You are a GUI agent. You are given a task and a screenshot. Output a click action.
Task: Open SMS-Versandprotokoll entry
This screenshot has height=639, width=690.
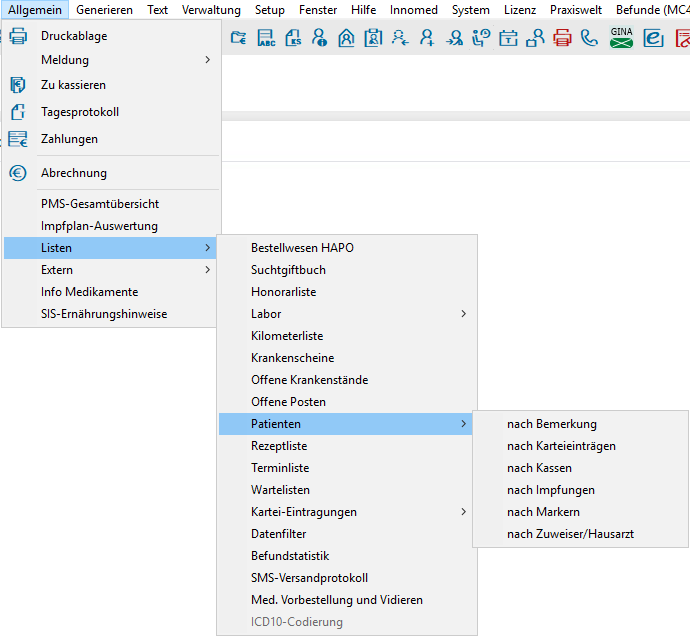347,578
